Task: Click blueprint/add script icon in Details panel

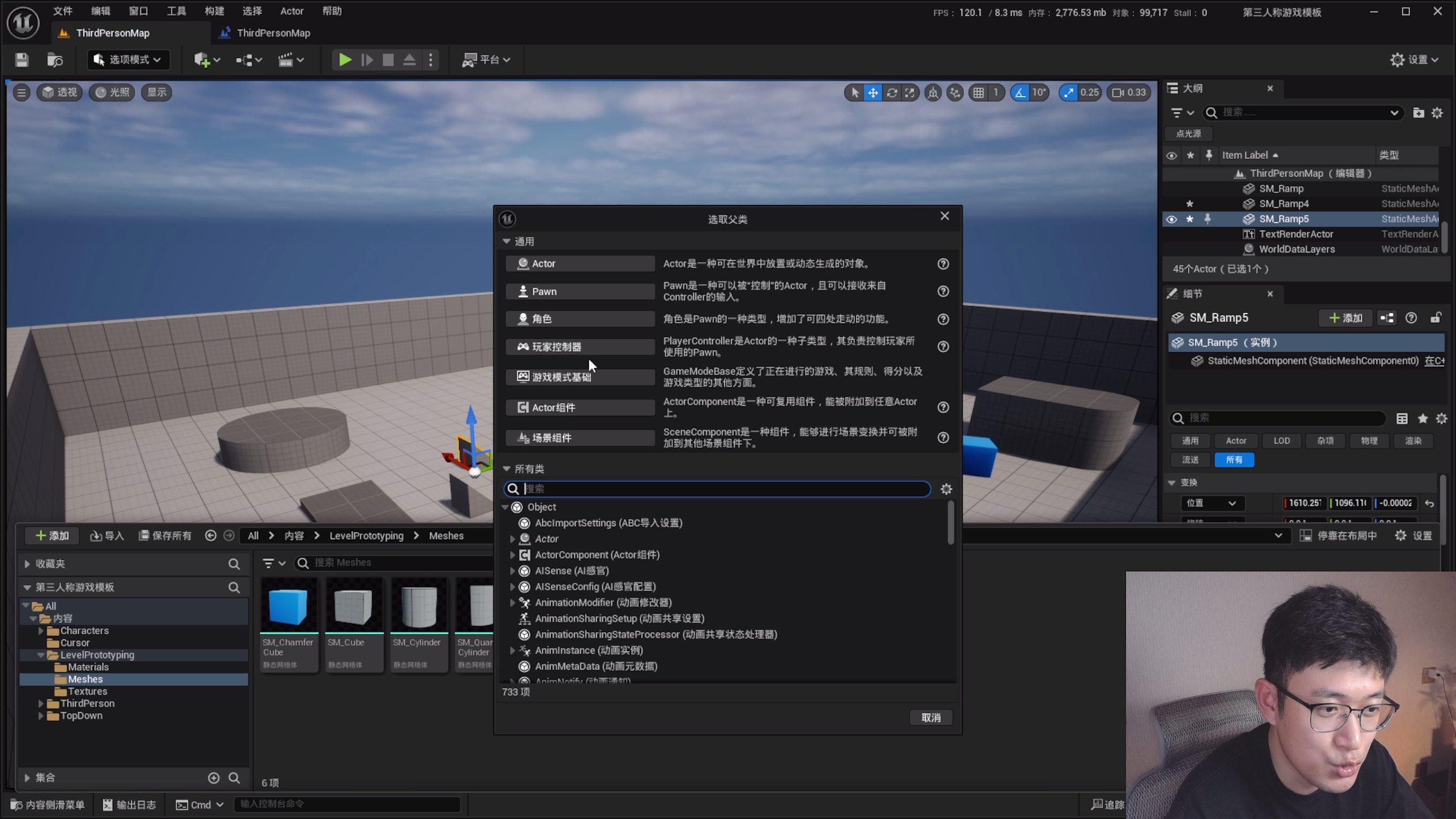Action: tap(1387, 318)
